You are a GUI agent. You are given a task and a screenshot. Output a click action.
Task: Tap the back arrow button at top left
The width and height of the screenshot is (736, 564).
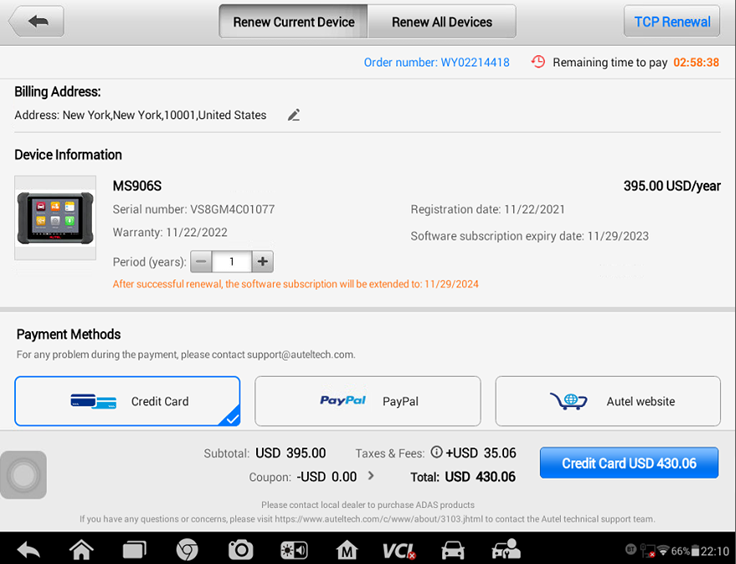click(x=37, y=21)
